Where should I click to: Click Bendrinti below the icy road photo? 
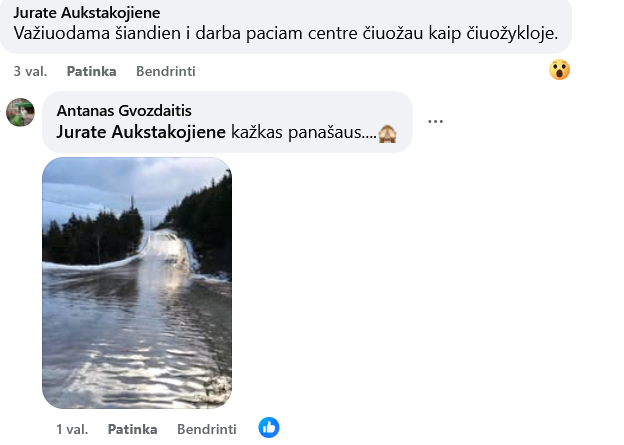207,429
